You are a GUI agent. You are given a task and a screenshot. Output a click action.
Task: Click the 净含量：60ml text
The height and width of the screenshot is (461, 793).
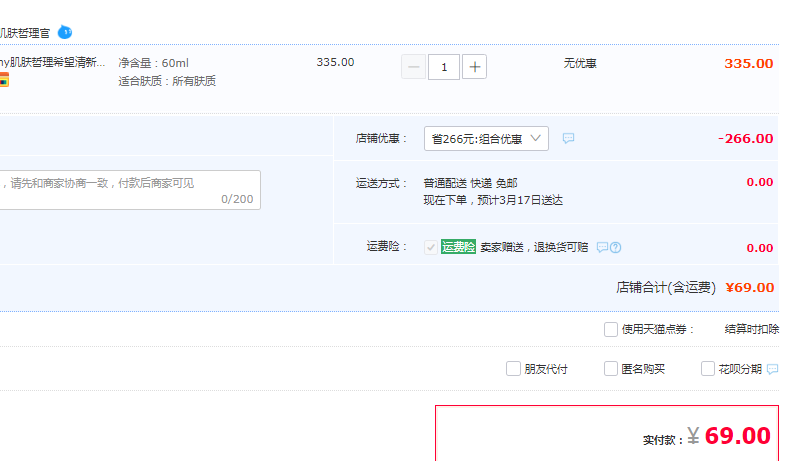pyautogui.click(x=154, y=63)
